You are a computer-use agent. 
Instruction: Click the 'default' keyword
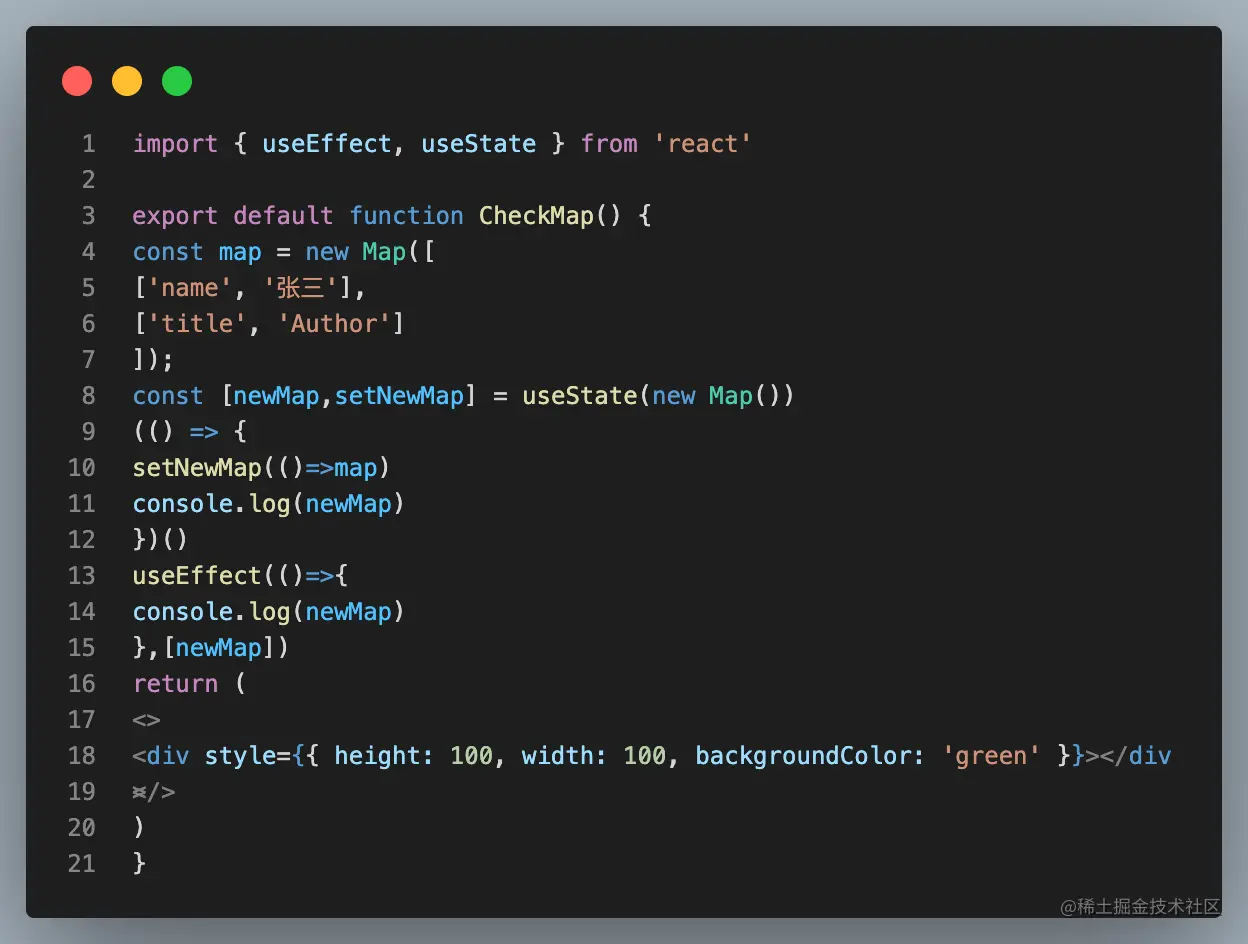tap(283, 216)
